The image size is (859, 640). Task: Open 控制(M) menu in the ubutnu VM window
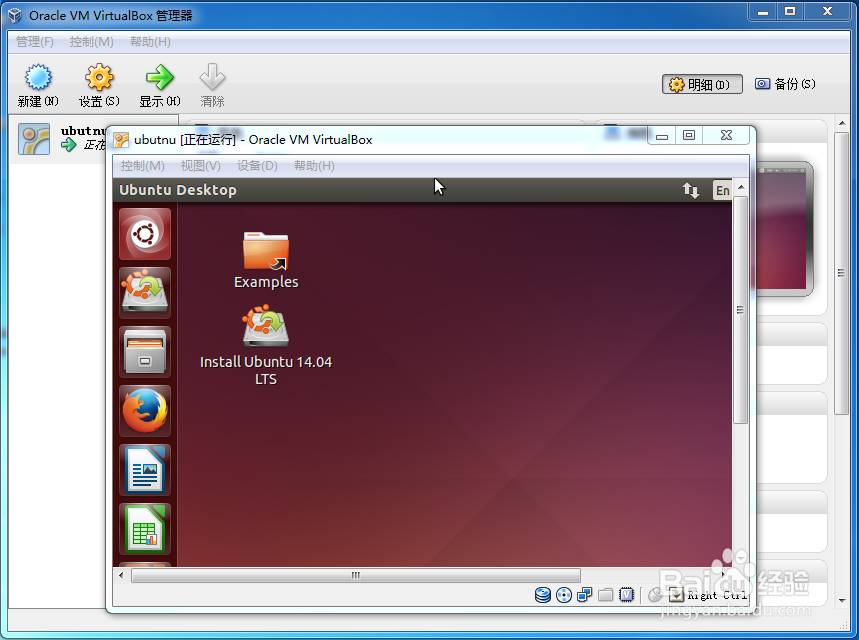point(142,165)
